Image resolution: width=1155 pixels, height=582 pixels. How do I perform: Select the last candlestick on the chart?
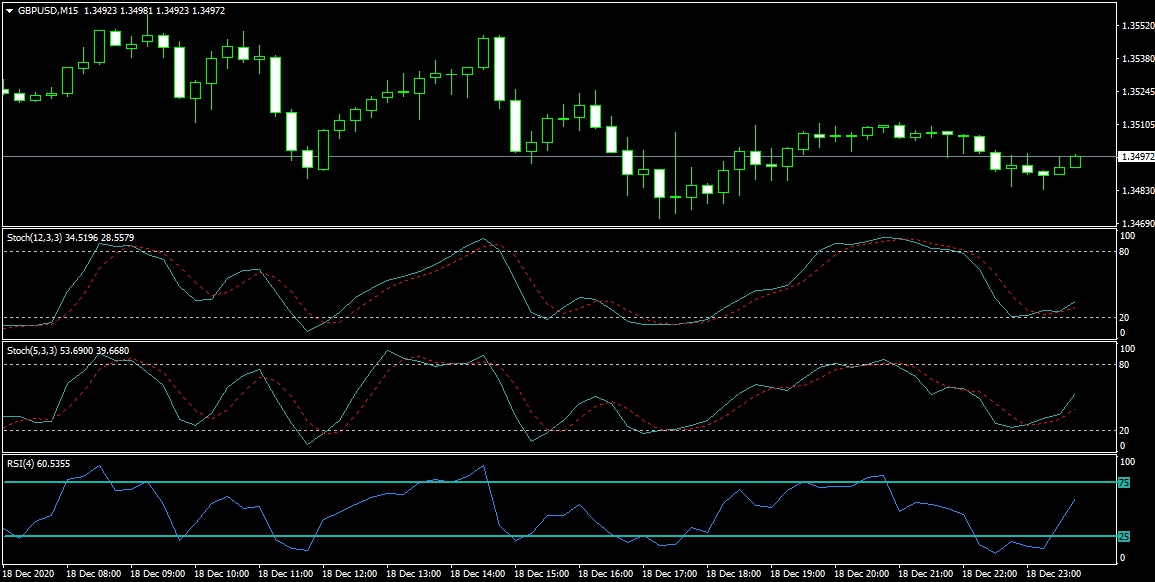pos(1076,161)
